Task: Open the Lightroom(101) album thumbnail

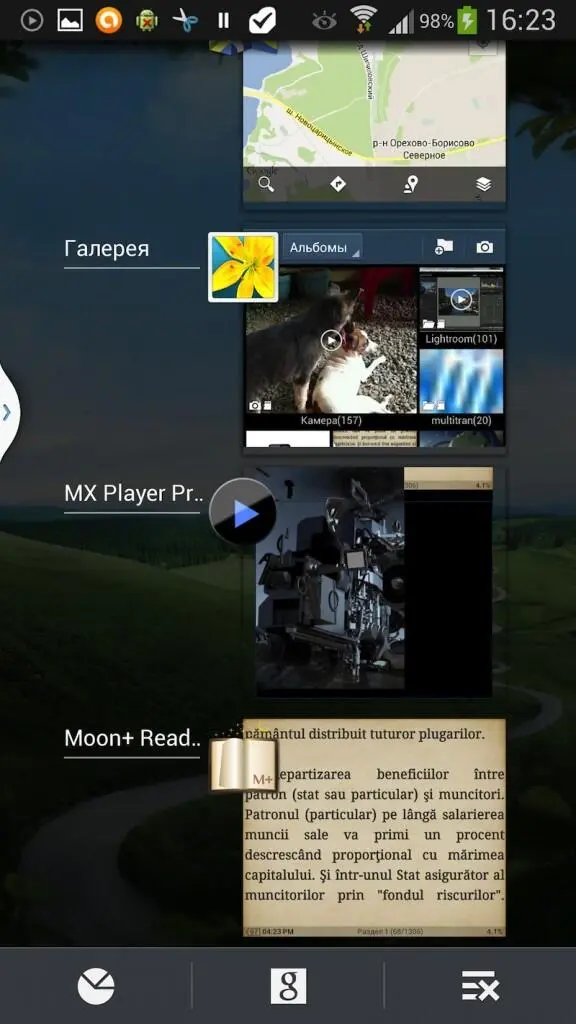Action: point(461,300)
